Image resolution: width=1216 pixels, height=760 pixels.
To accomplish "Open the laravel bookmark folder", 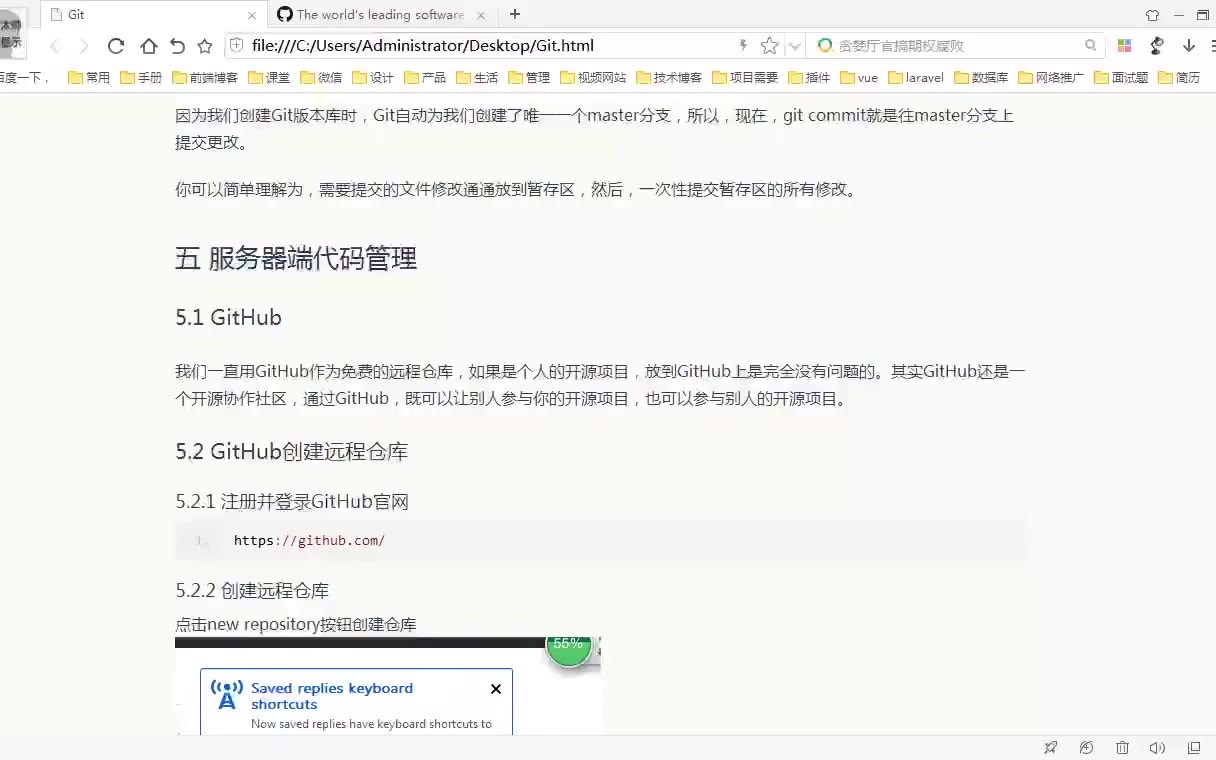I will [x=915, y=77].
